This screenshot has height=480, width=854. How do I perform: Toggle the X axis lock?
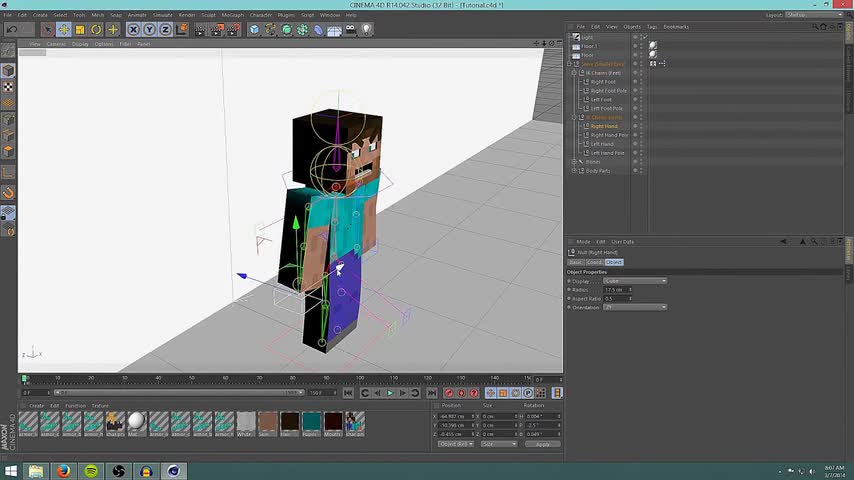pos(133,29)
